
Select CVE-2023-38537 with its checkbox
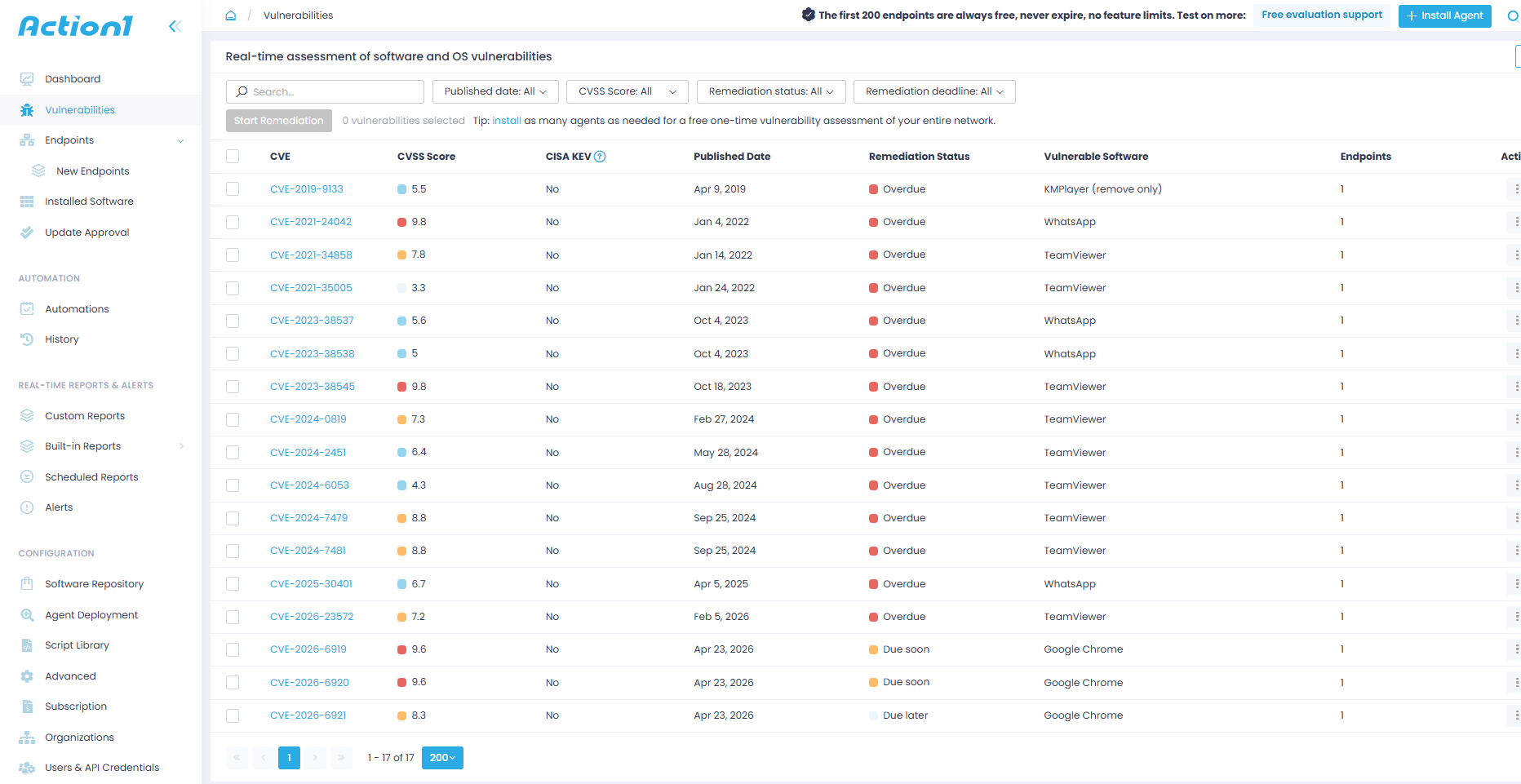coord(233,321)
